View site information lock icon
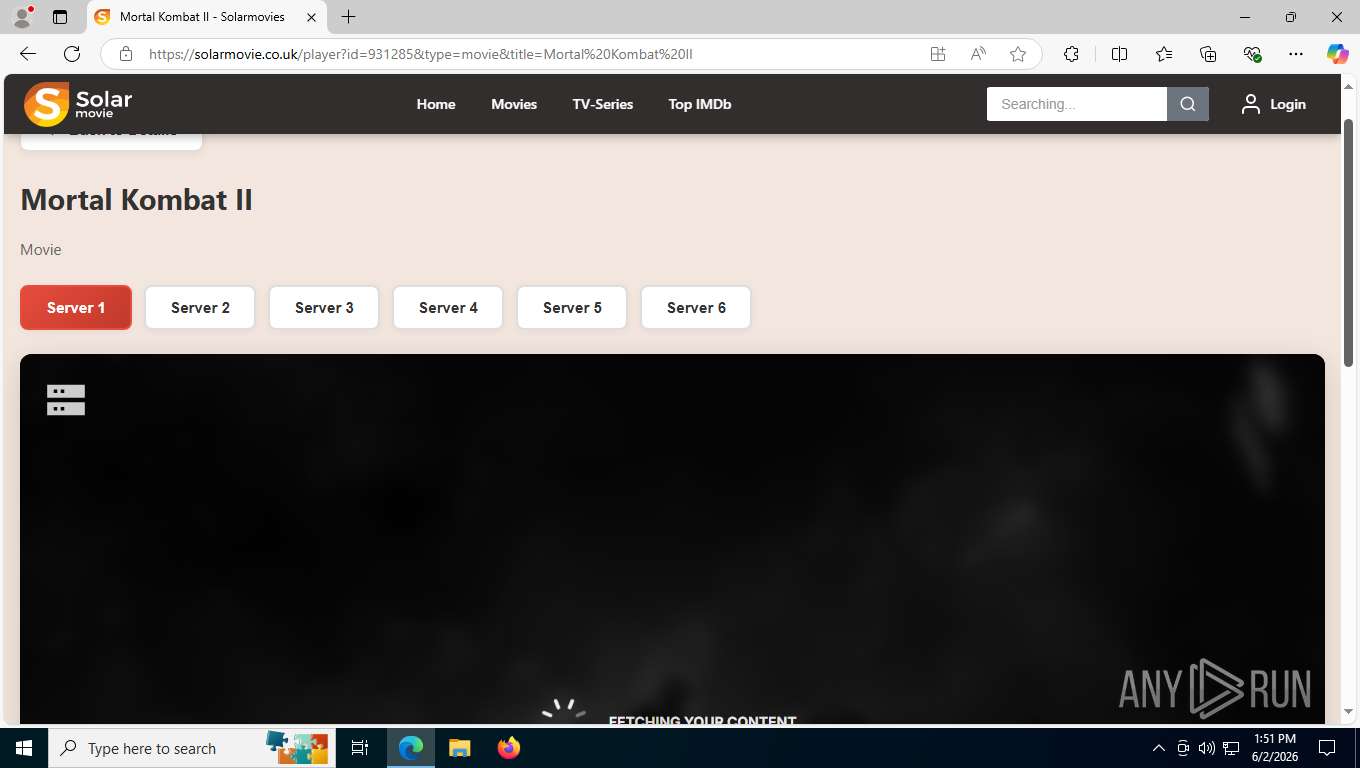This screenshot has width=1360, height=768. click(x=126, y=54)
